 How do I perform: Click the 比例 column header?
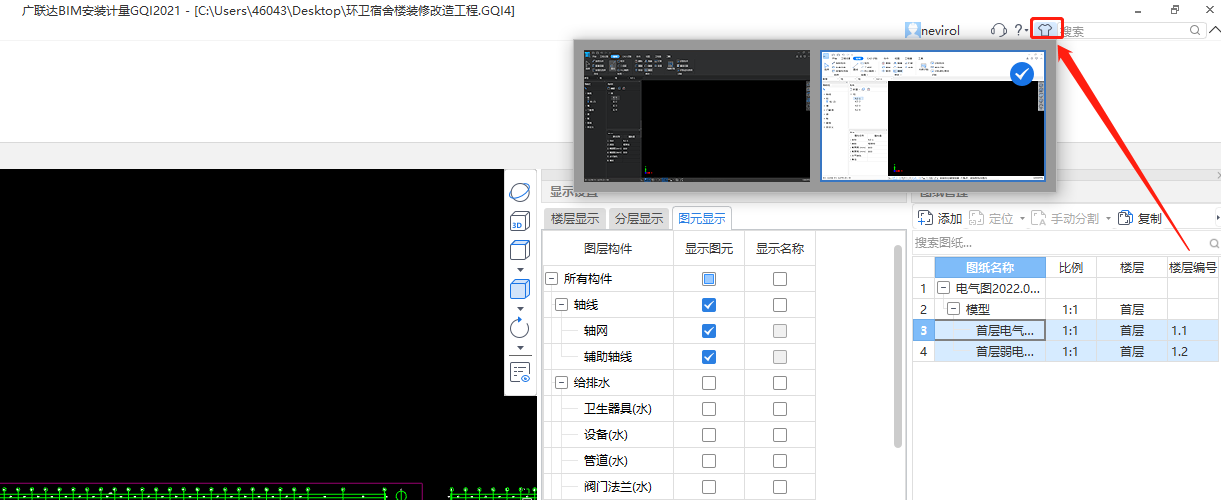click(1071, 267)
